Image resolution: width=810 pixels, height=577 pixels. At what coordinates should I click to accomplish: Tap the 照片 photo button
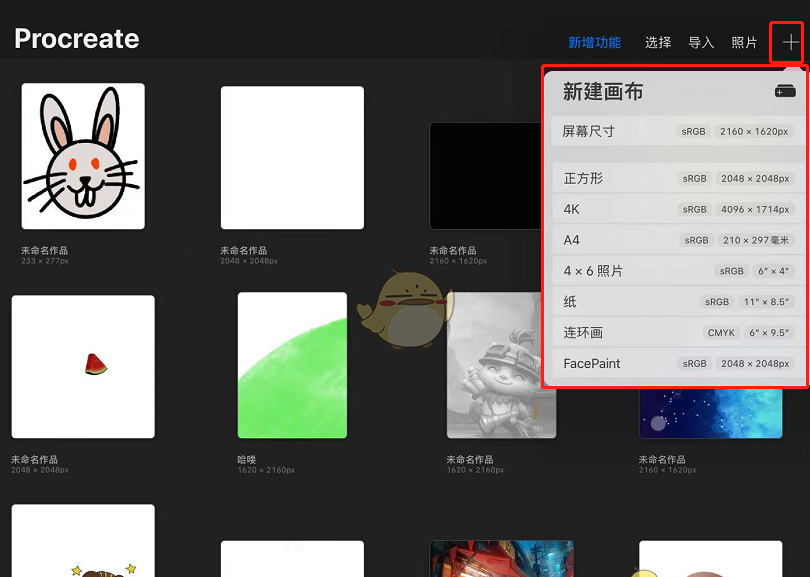(744, 42)
